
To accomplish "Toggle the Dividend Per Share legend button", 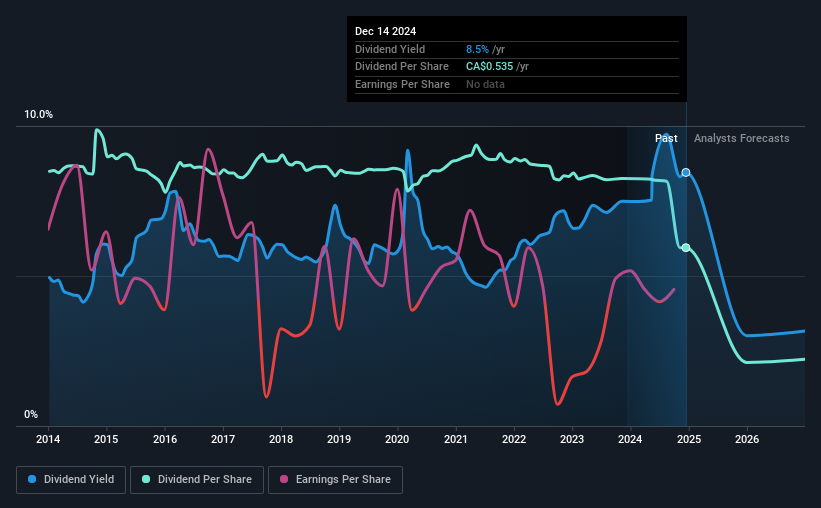I will (x=197, y=480).
